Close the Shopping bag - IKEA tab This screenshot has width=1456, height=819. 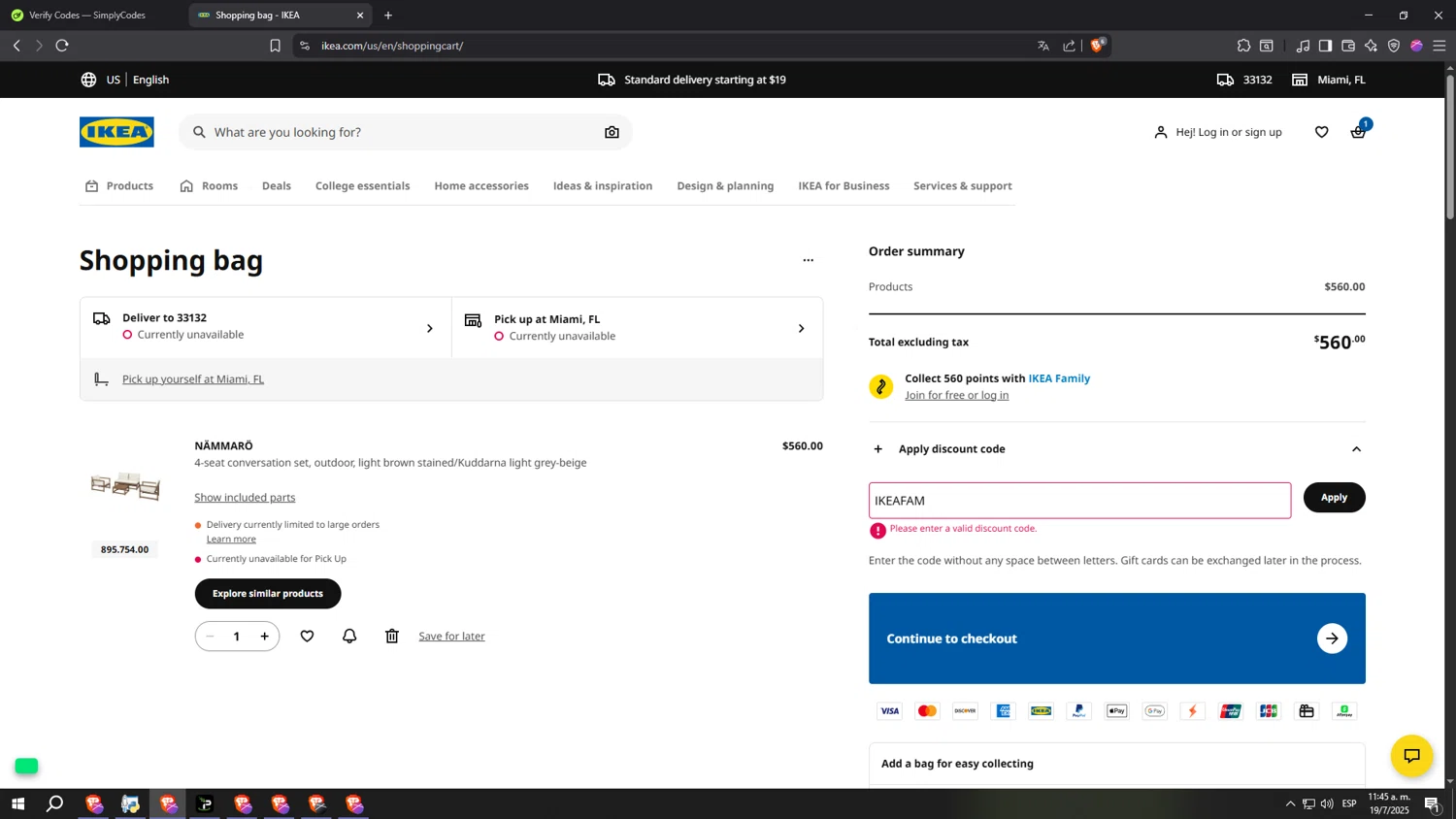click(x=360, y=16)
